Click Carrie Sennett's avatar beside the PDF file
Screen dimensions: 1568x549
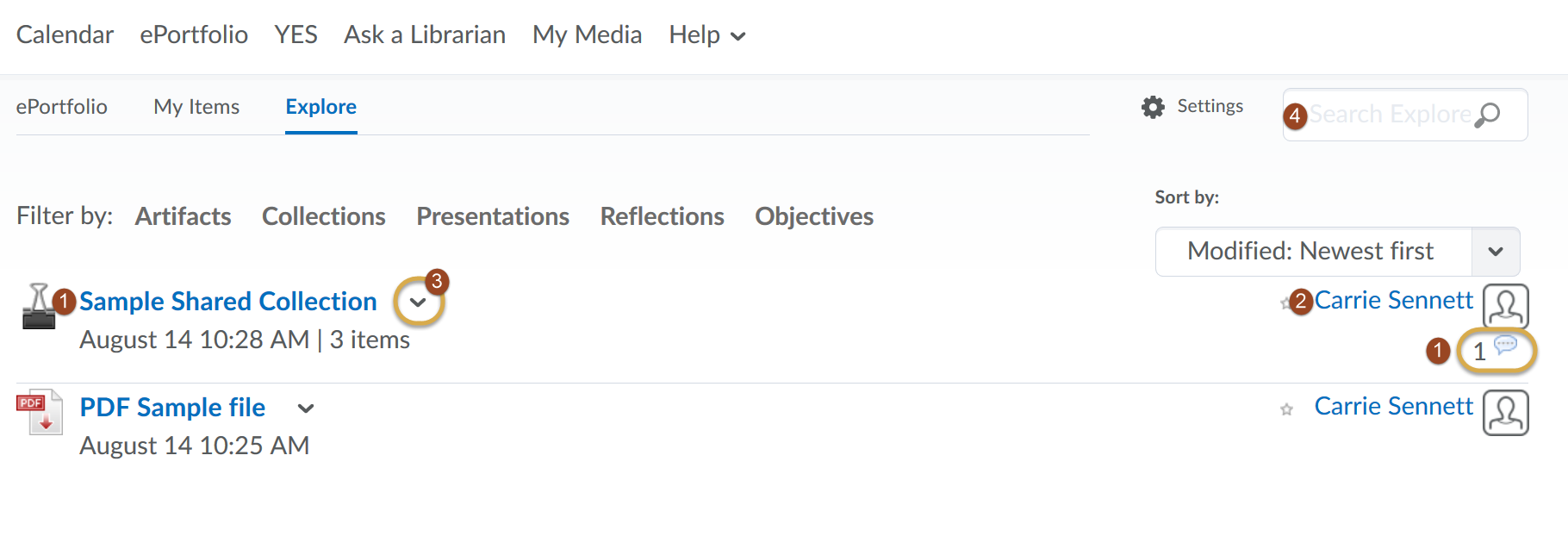click(1506, 413)
